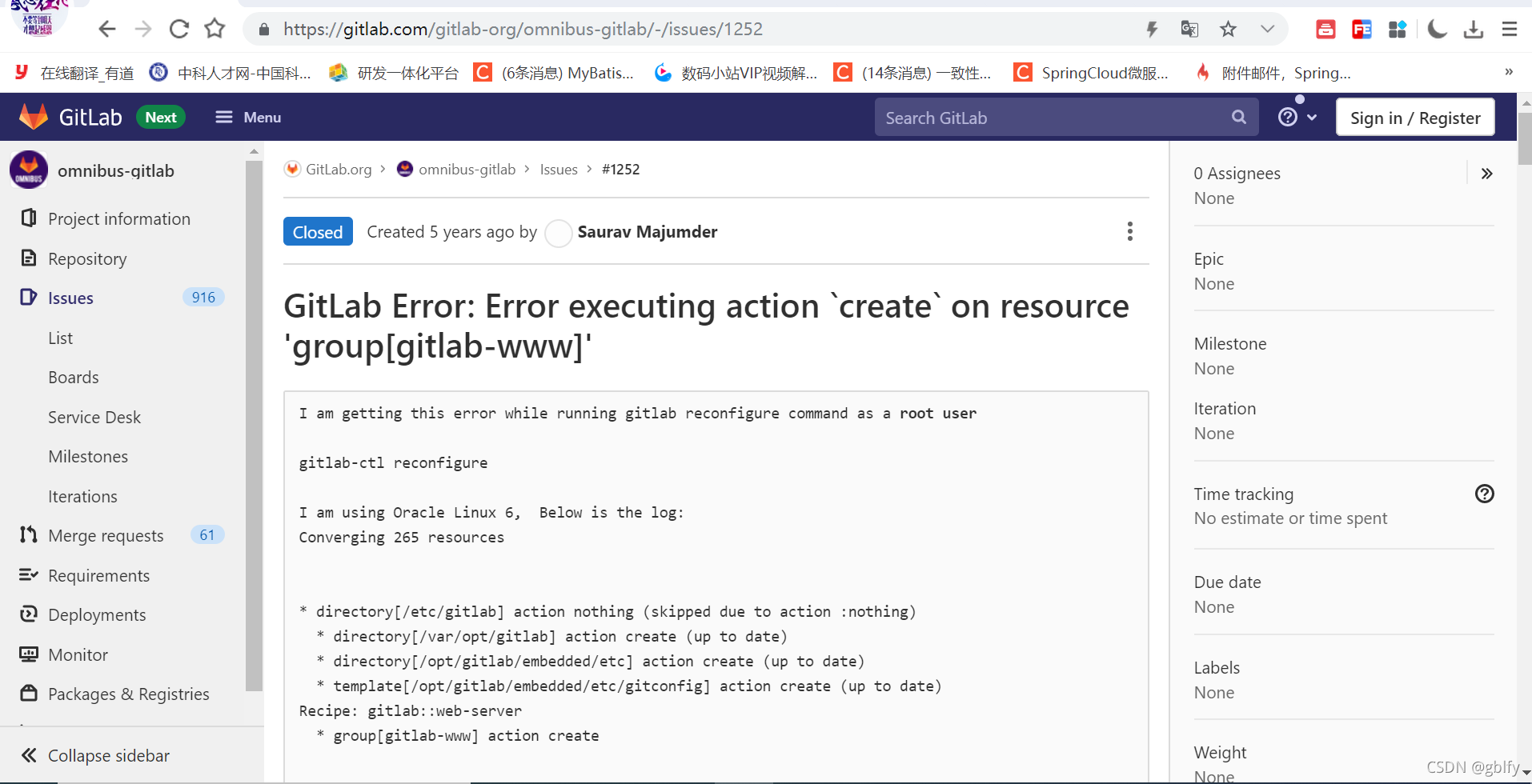Open Requirements in sidebar
Image resolution: width=1532 pixels, height=784 pixels.
(98, 575)
